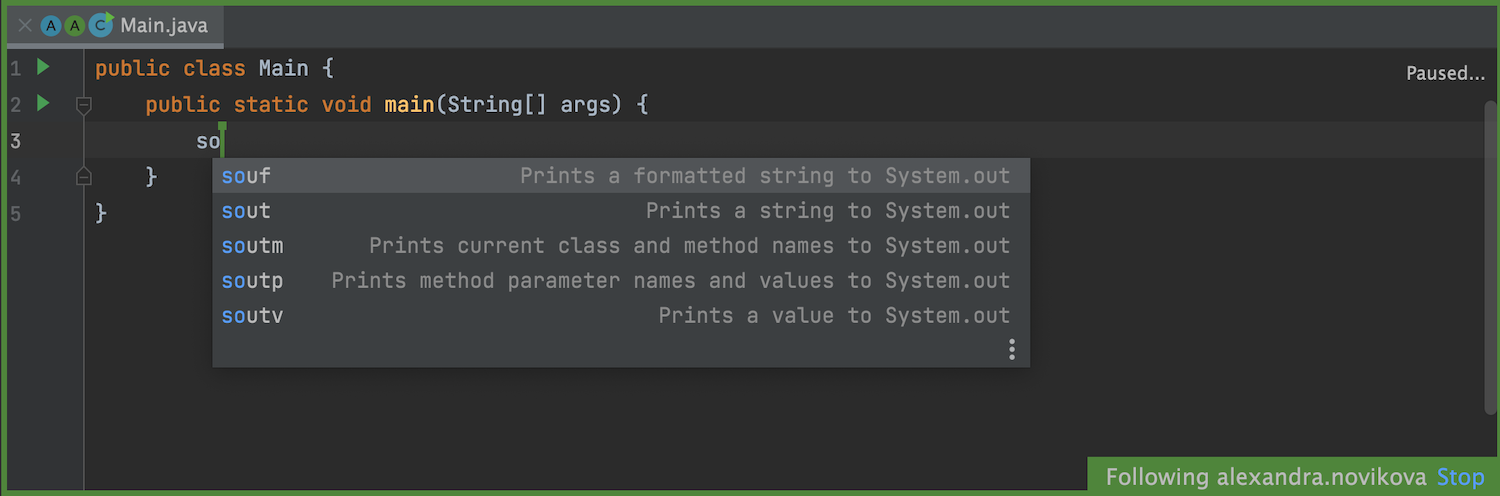Select the Main.java editor tab
This screenshot has height=496, width=1500.
(x=164, y=26)
